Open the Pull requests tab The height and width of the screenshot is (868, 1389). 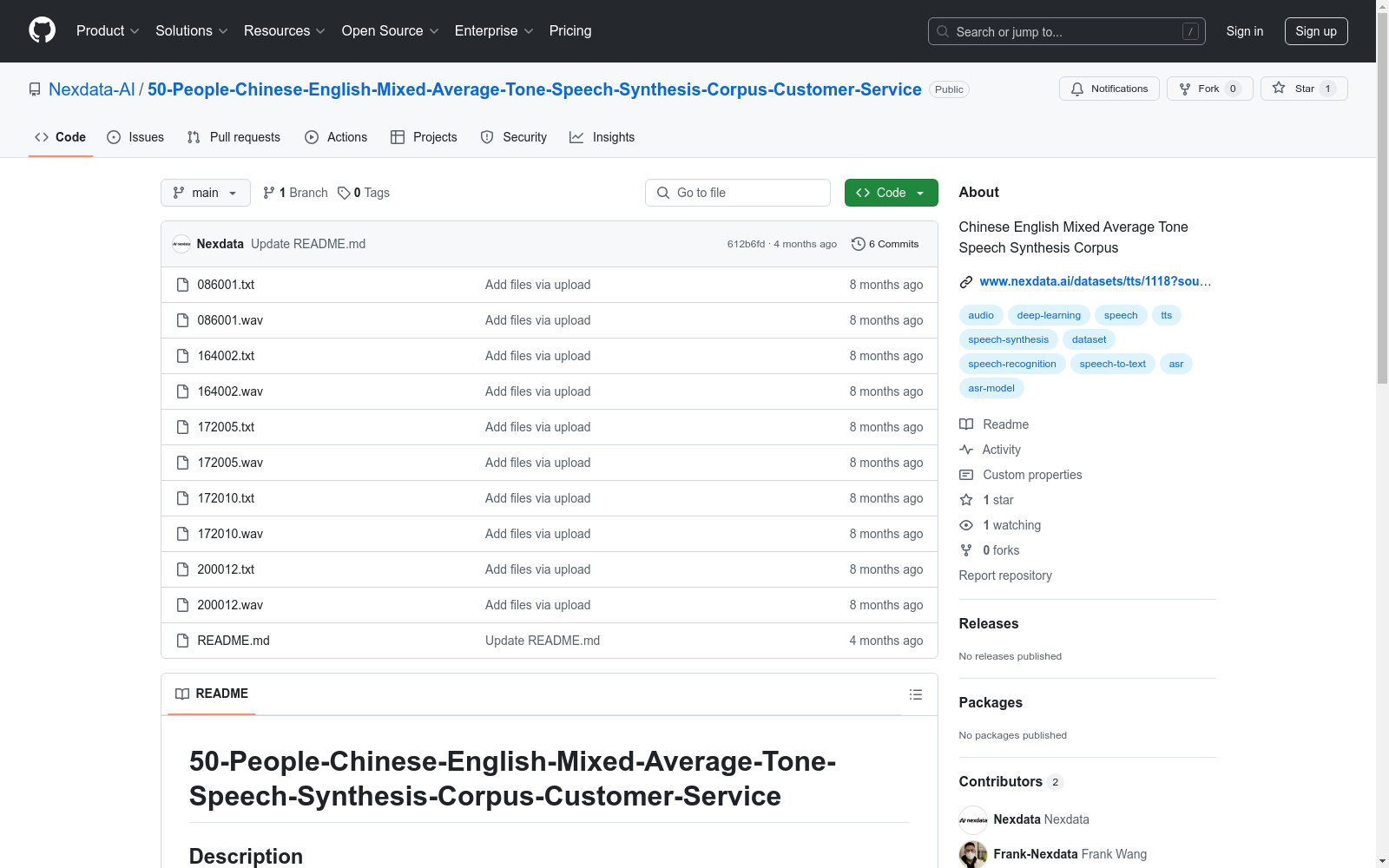tap(234, 137)
